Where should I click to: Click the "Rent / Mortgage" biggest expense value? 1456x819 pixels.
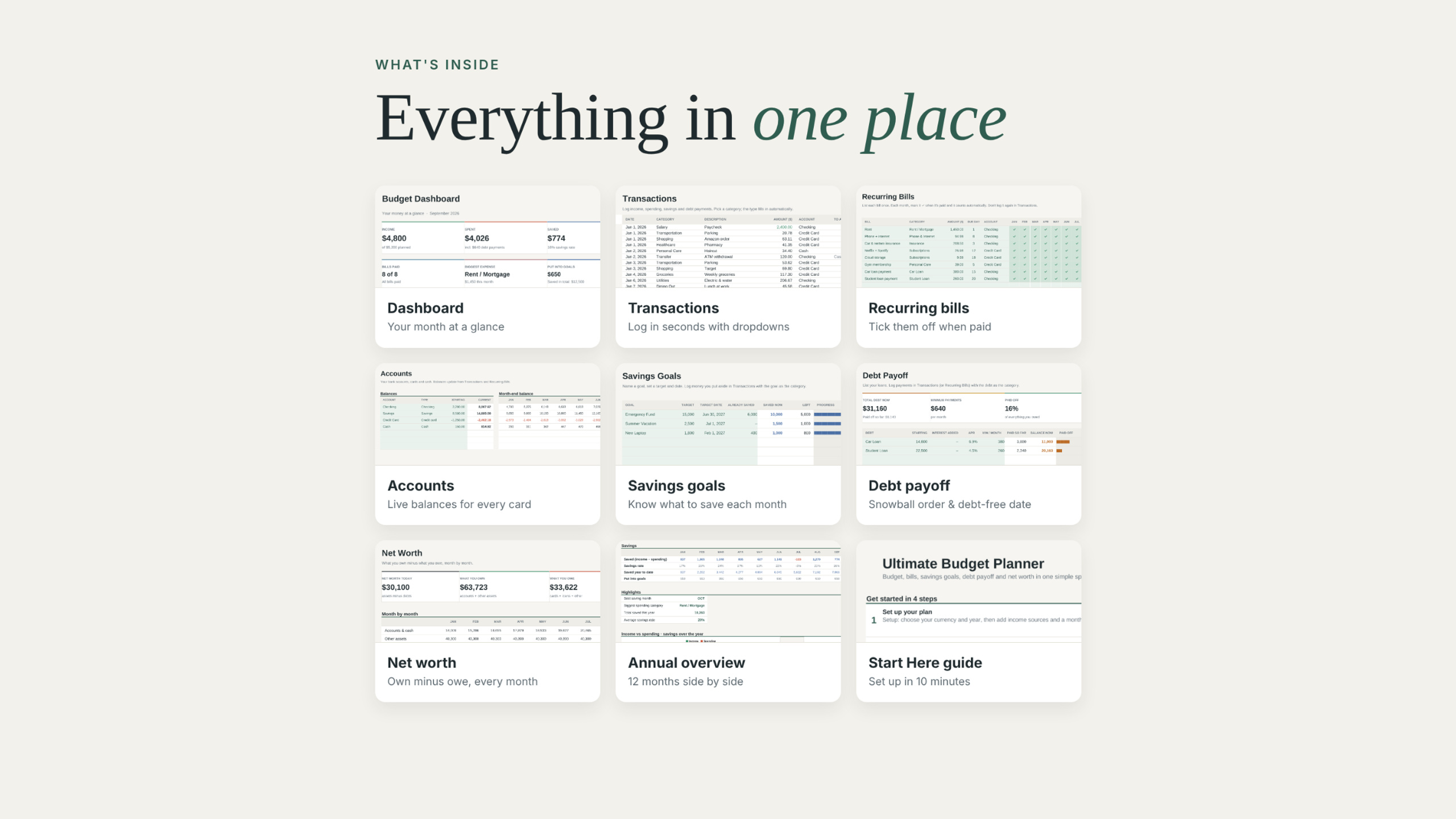point(487,274)
